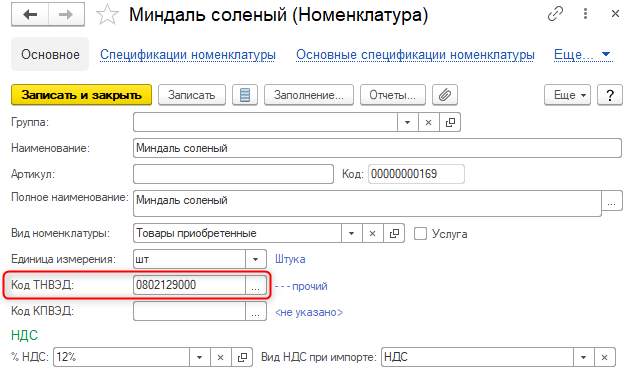Expand the Единица измерения dropdown

click(256, 259)
